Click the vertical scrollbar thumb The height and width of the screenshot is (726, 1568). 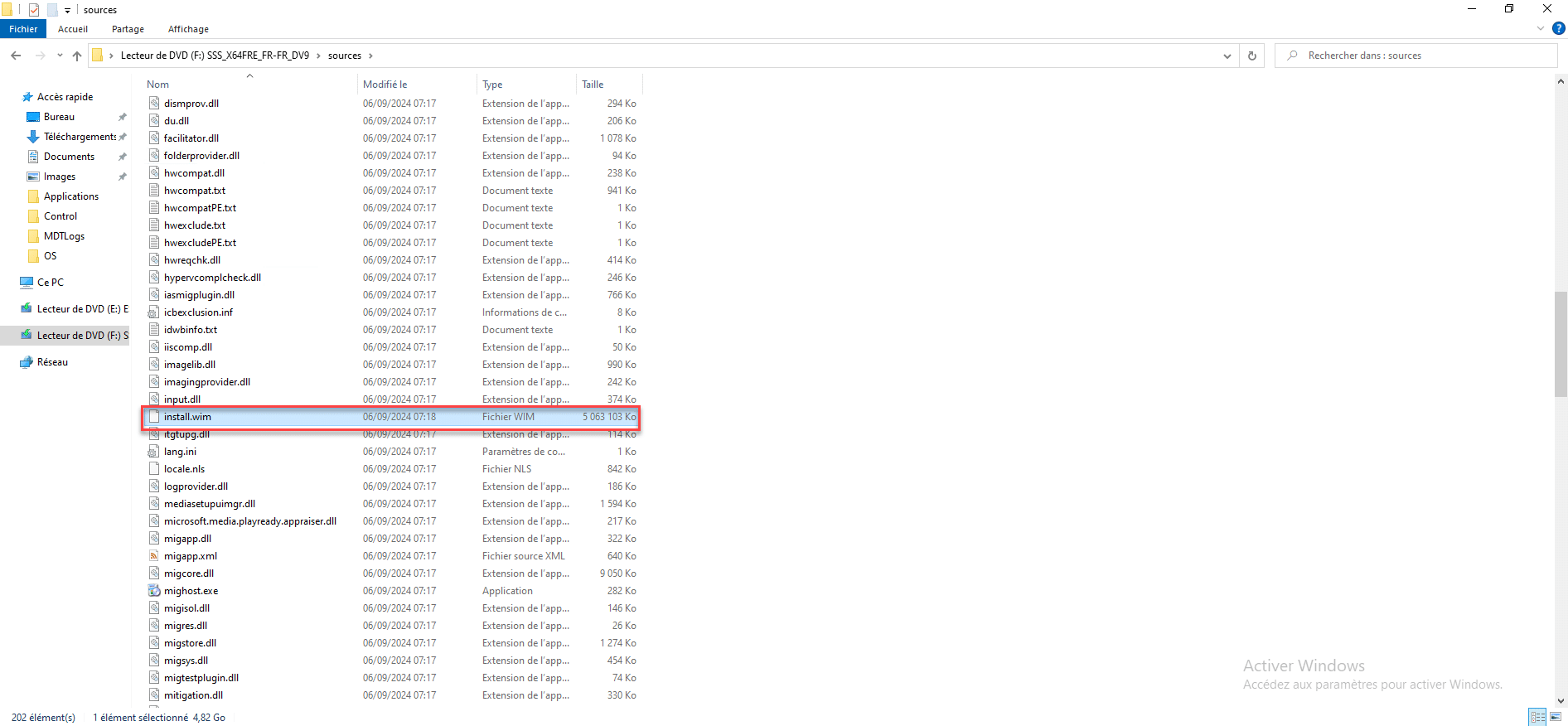1561,344
